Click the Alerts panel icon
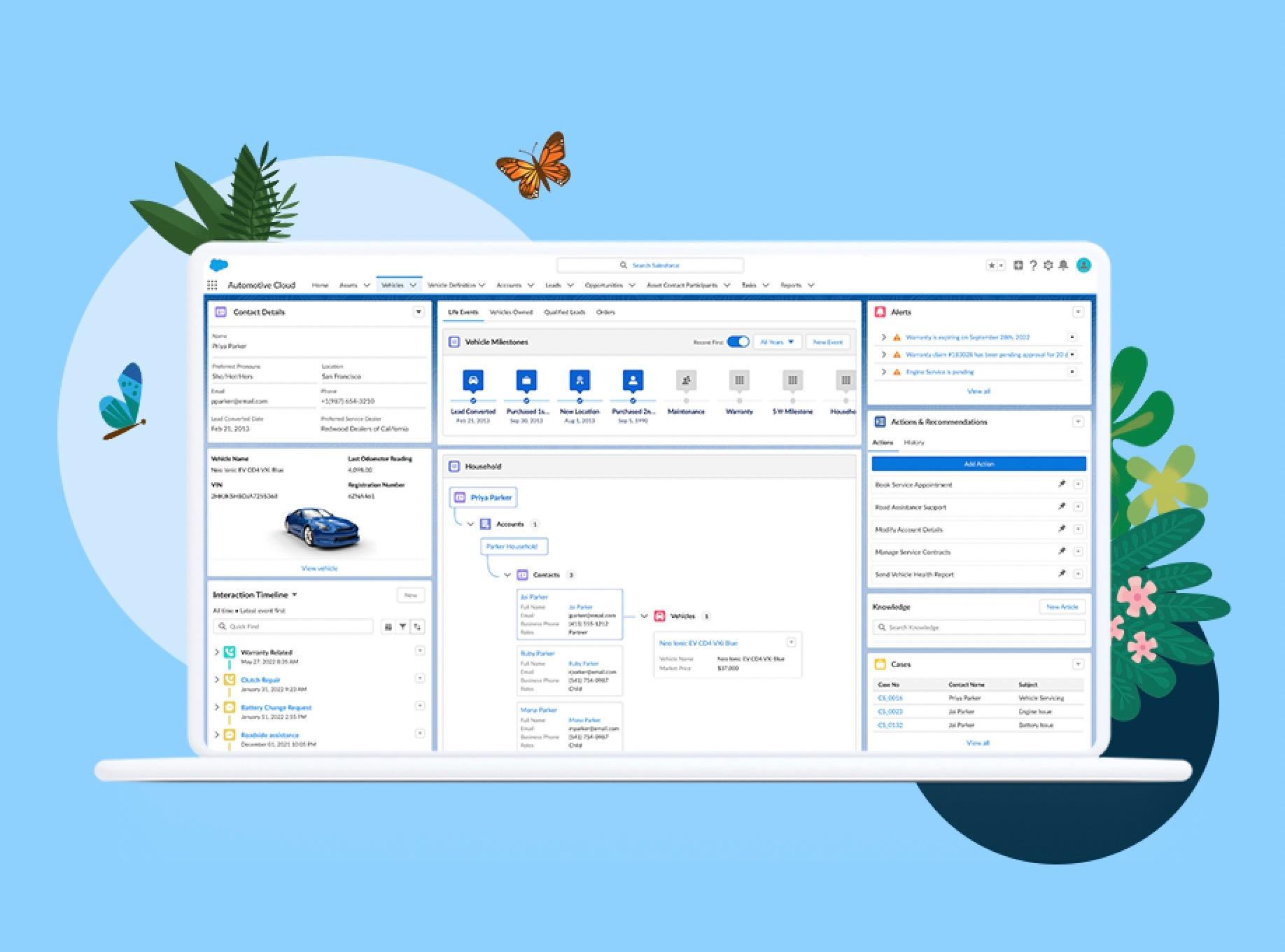 tap(880, 313)
